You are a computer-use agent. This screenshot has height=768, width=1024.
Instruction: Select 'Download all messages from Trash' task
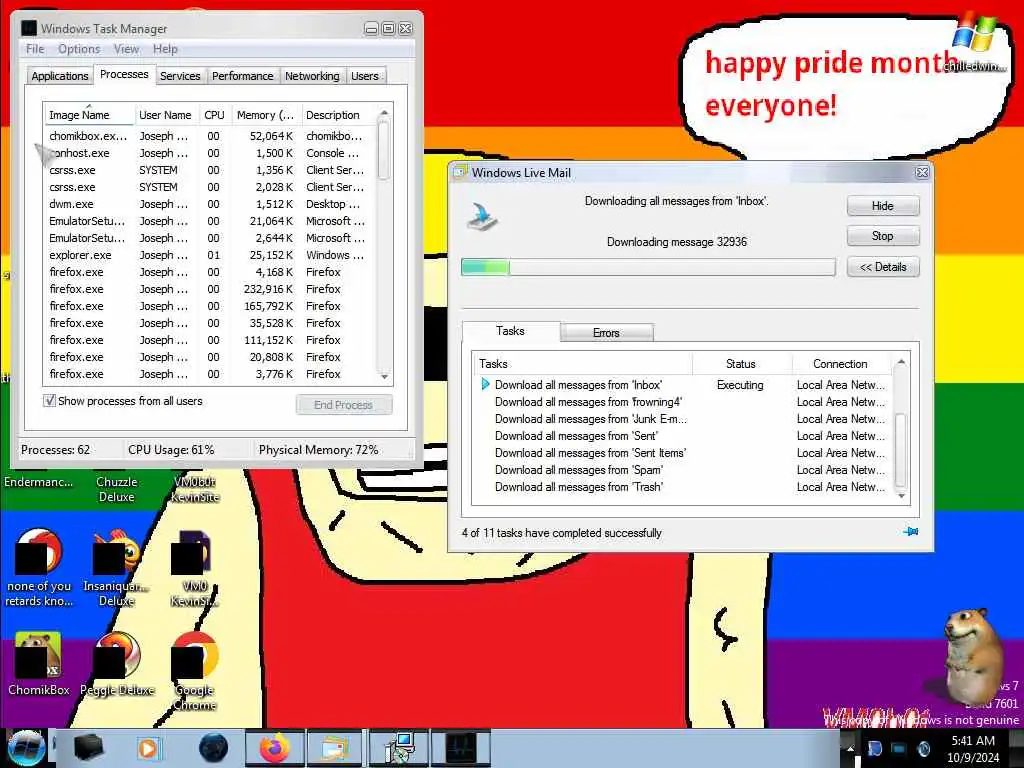(682, 487)
